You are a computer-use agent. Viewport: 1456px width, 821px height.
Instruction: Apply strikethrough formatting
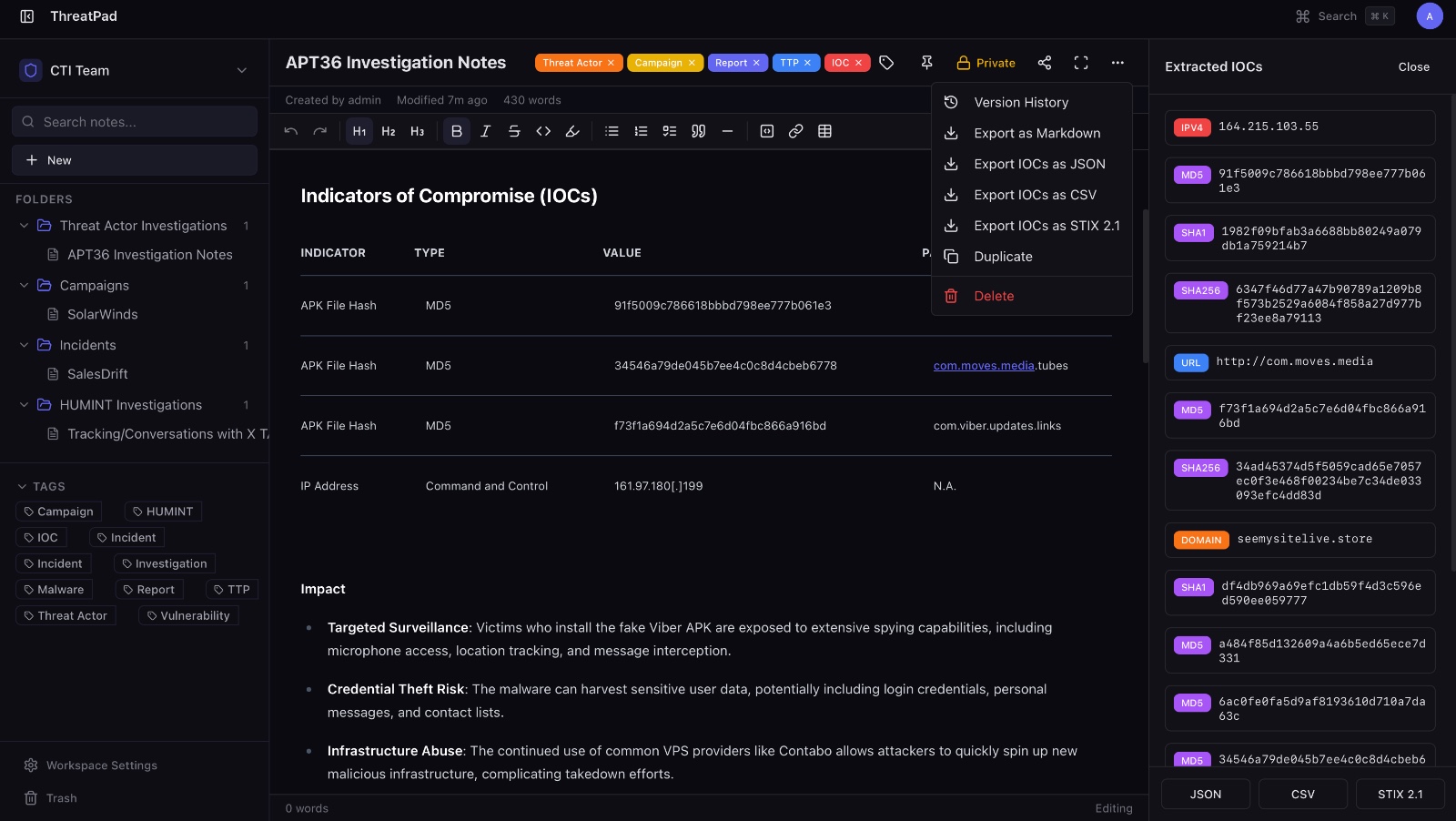[514, 131]
